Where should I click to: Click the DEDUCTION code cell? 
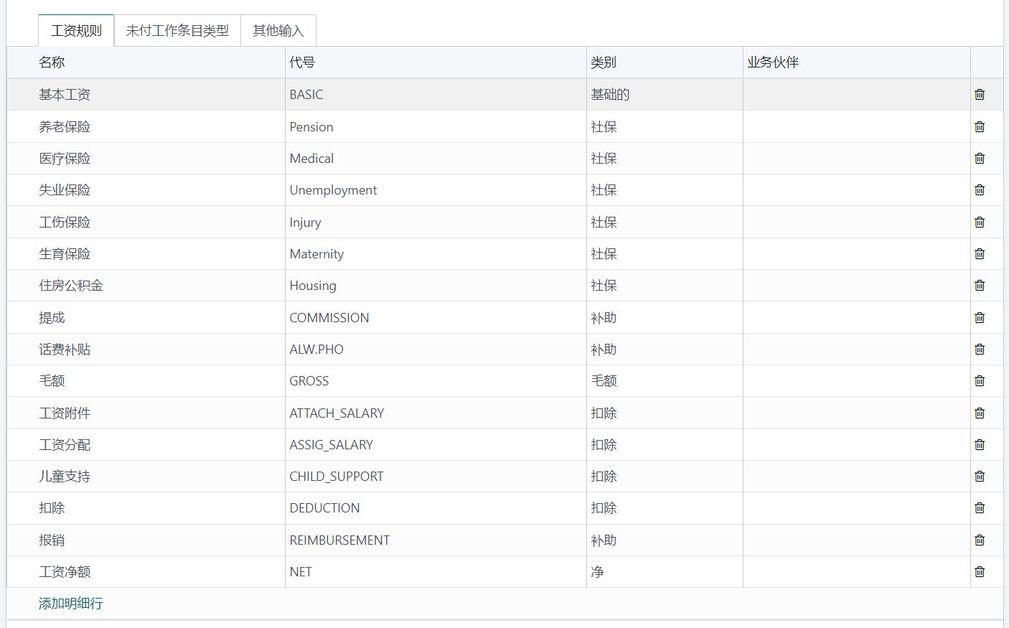[x=325, y=508]
